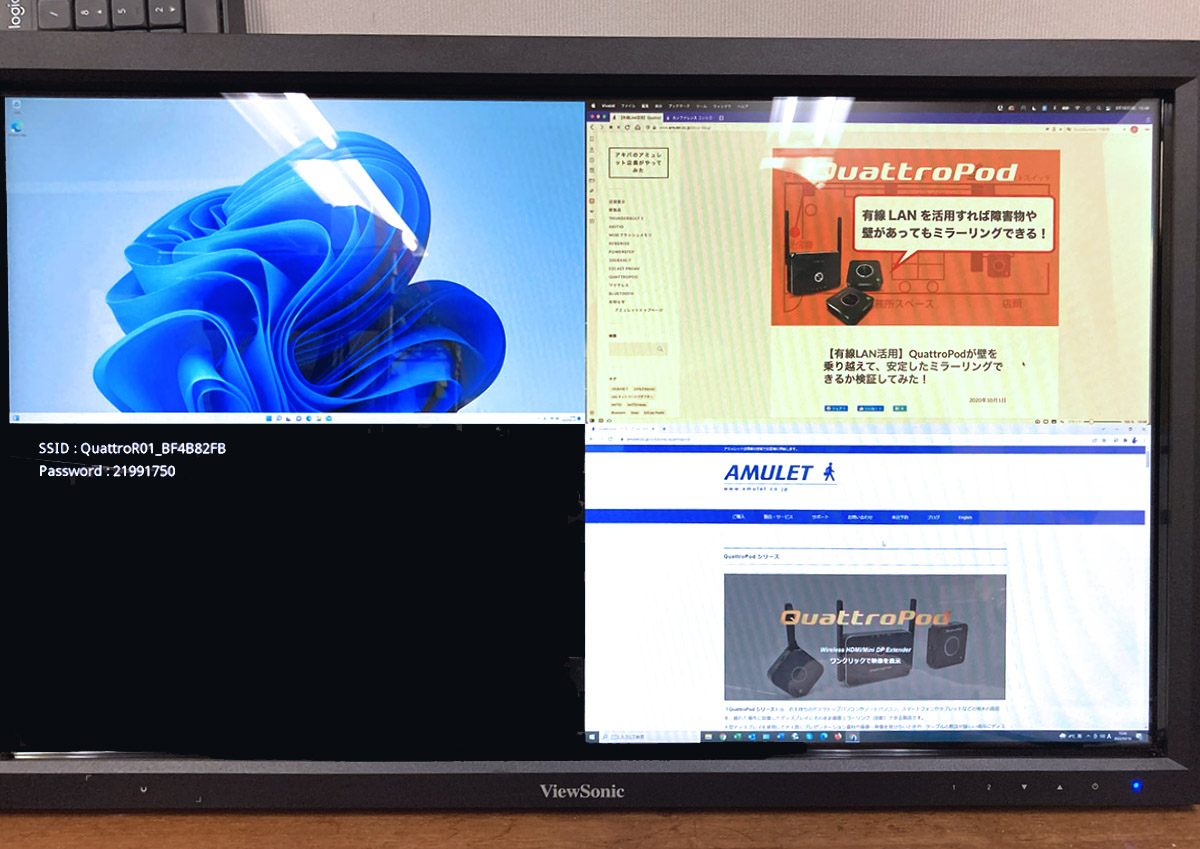Click the QuattroPod Wireless HDMI Extender banner

click(x=865, y=637)
